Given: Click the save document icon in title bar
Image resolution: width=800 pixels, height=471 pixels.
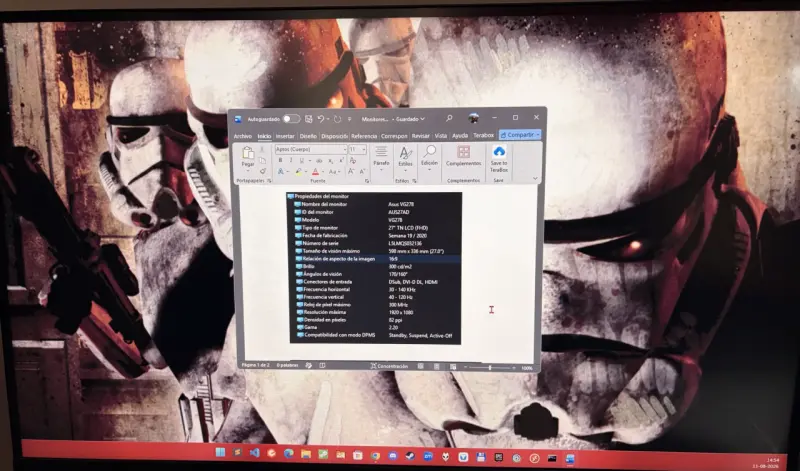Looking at the screenshot, I should click(309, 119).
